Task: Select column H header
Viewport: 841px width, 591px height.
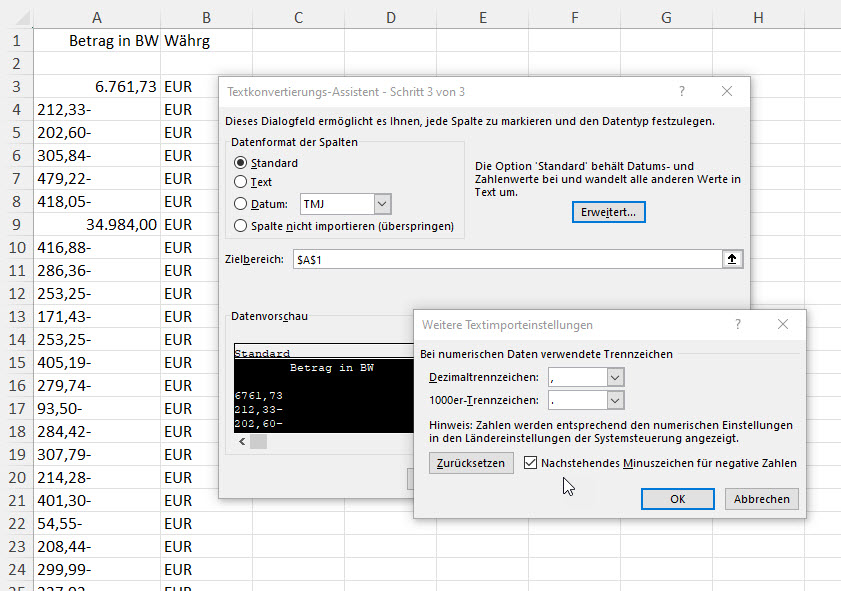Action: point(758,17)
